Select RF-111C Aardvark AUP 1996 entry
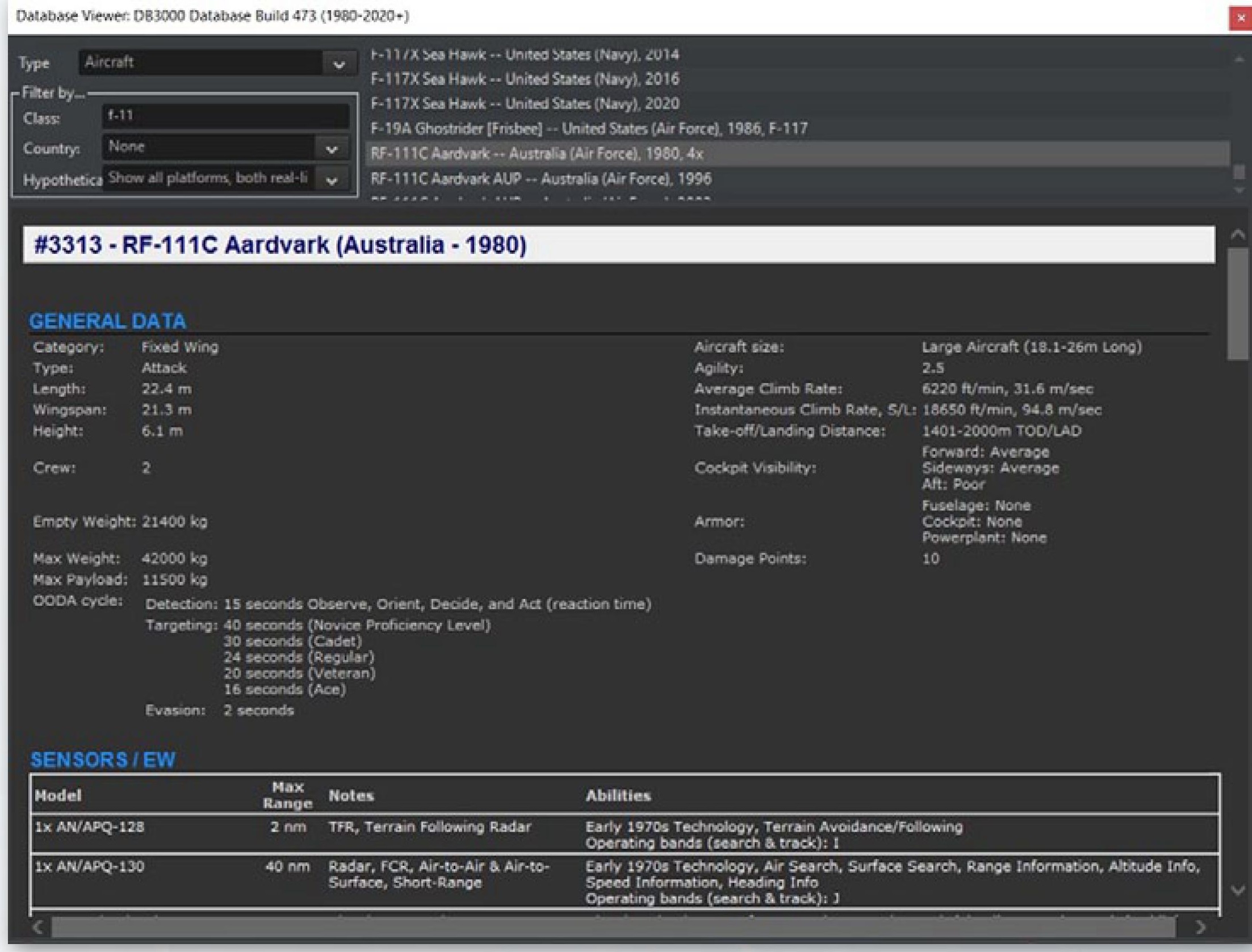1252x952 pixels. tap(540, 179)
